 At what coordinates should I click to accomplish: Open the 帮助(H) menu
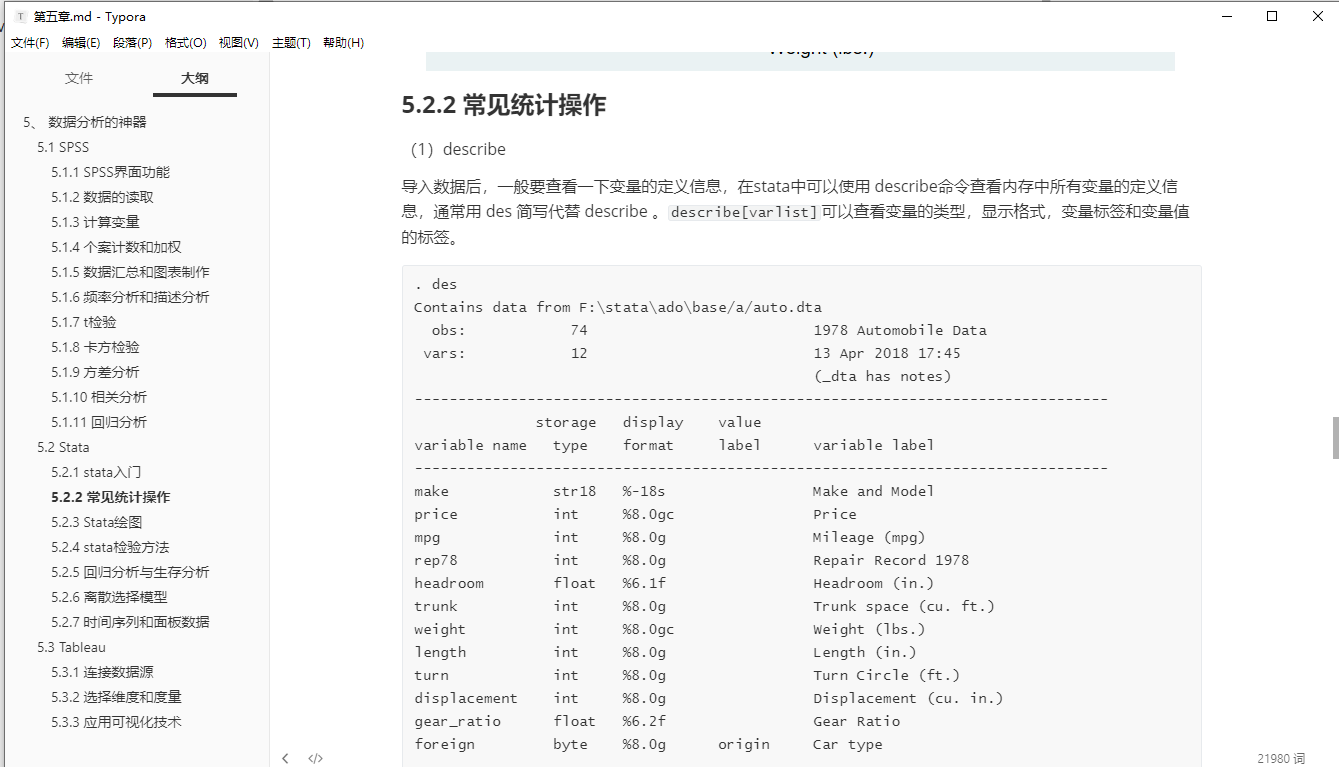pos(344,43)
